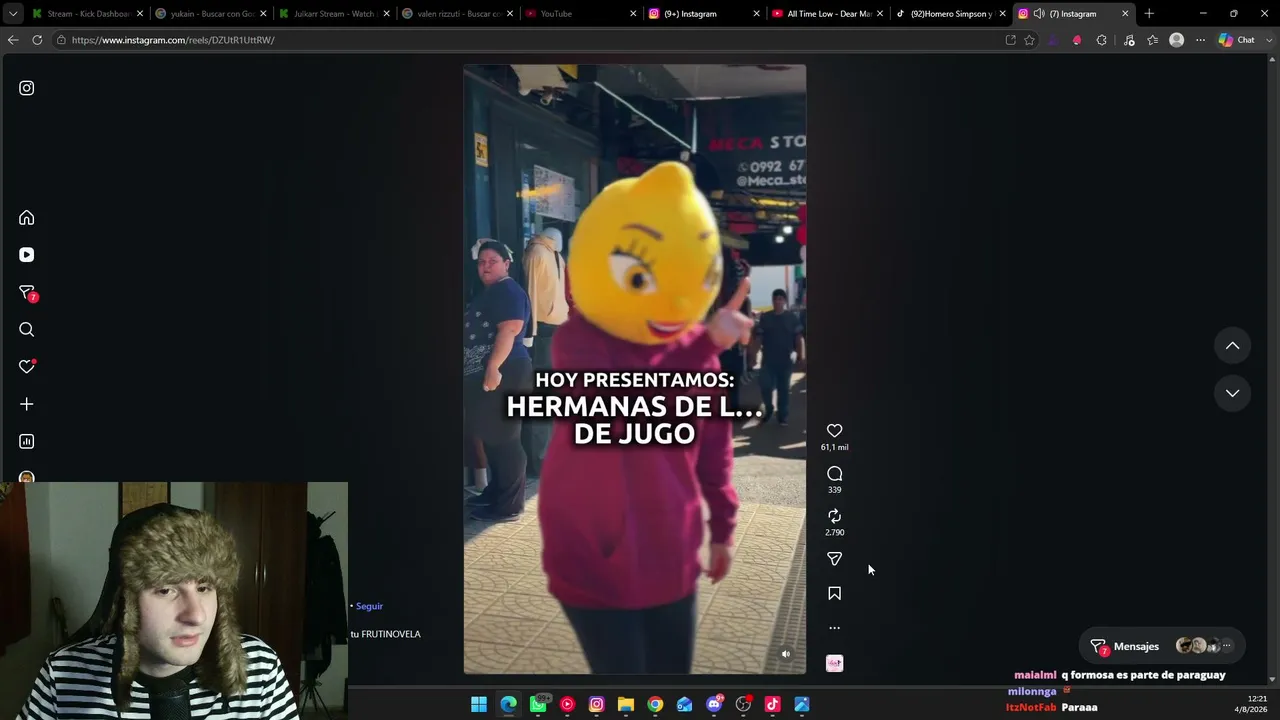
Task: View notifications heart icon in sidebar
Action: [27, 367]
